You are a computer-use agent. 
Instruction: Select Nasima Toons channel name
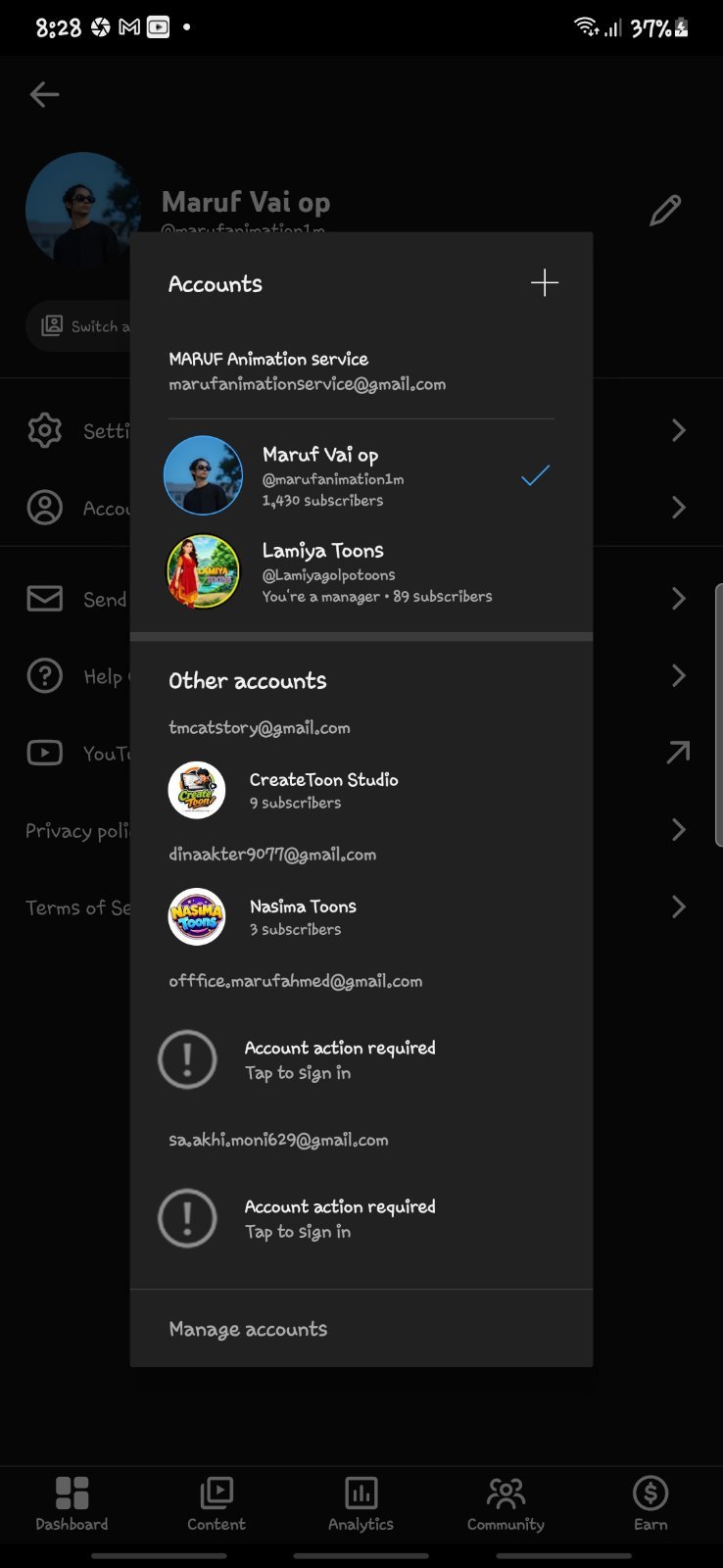pyautogui.click(x=303, y=906)
